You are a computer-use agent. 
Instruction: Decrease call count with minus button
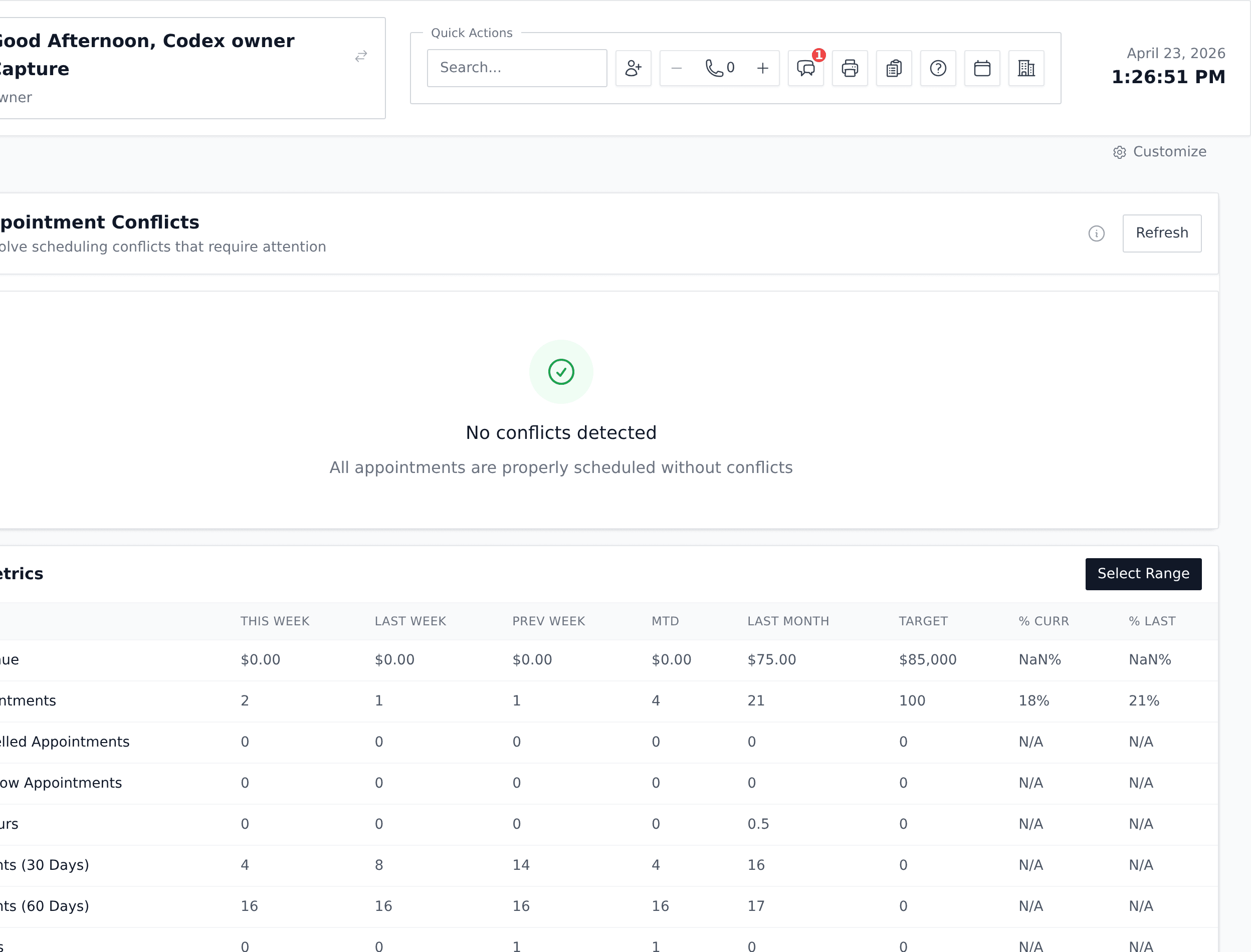coord(676,68)
